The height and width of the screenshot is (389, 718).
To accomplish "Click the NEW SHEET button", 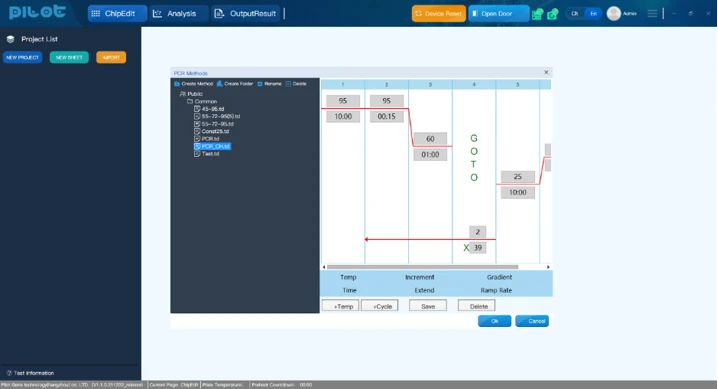I will (x=69, y=57).
